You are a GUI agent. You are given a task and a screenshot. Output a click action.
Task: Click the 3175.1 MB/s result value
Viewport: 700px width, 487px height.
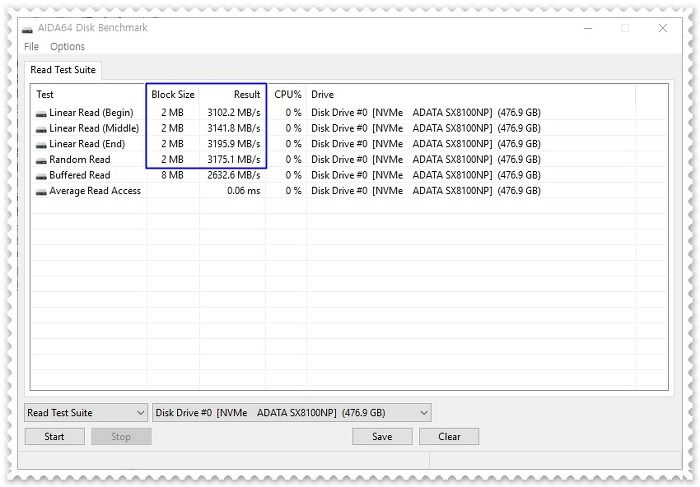[233, 159]
